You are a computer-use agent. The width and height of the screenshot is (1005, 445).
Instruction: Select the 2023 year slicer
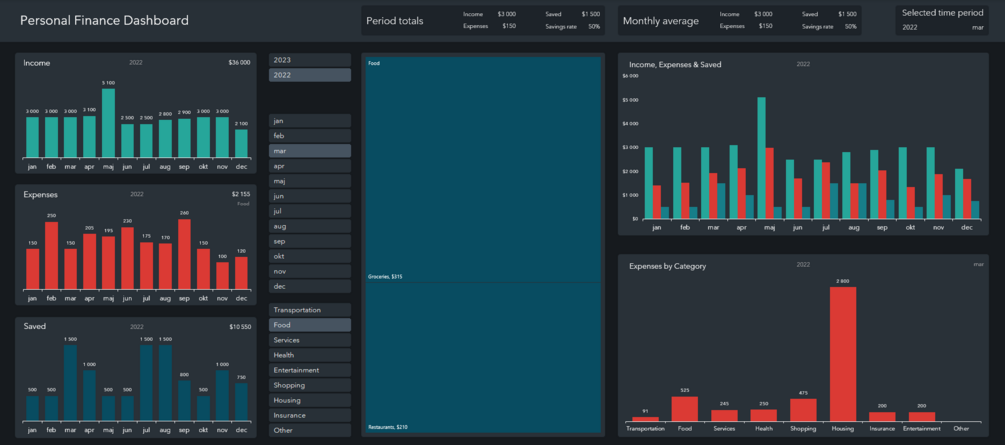click(x=310, y=60)
